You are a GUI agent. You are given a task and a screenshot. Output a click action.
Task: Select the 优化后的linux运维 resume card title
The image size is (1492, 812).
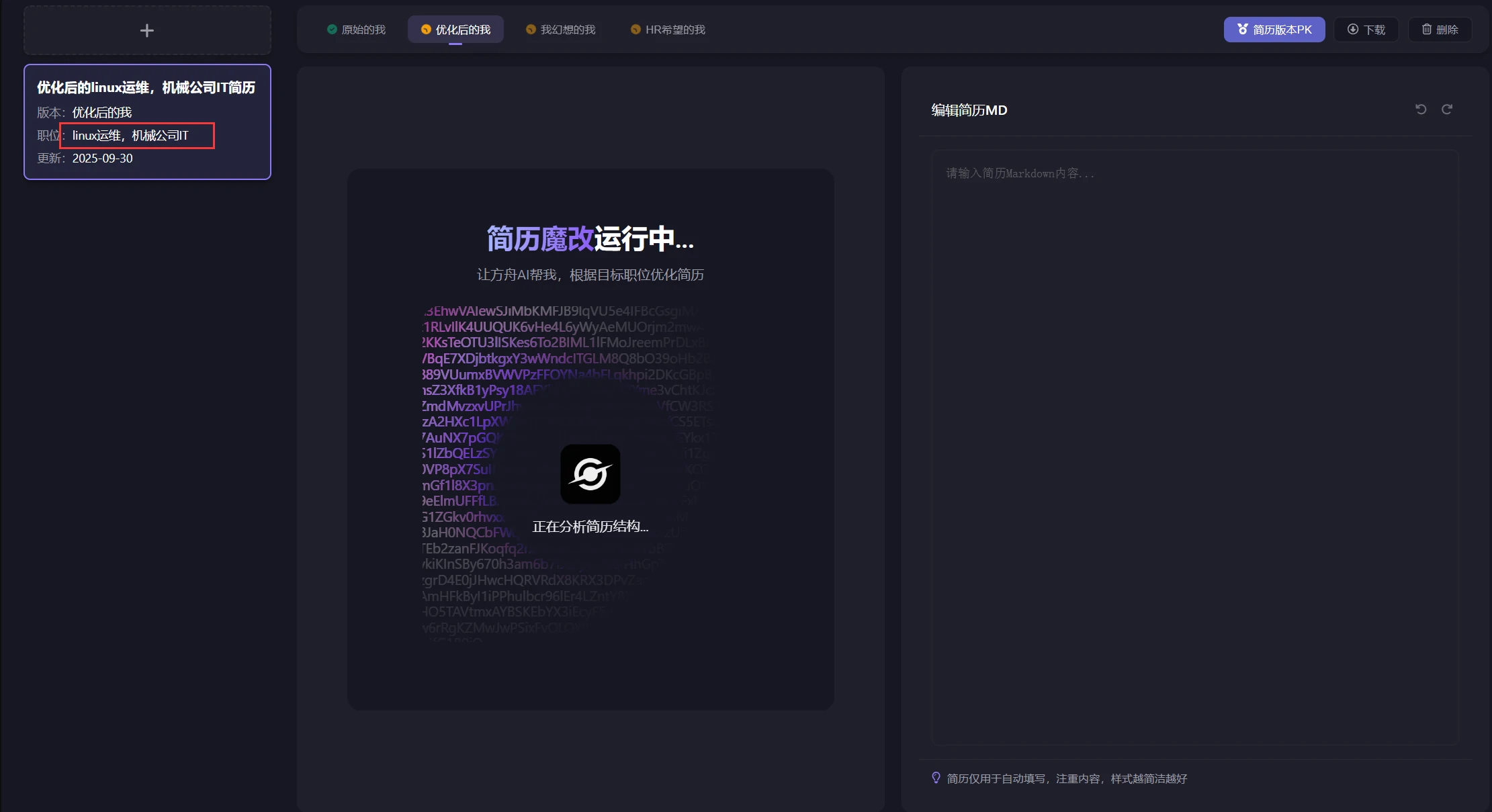(x=146, y=87)
